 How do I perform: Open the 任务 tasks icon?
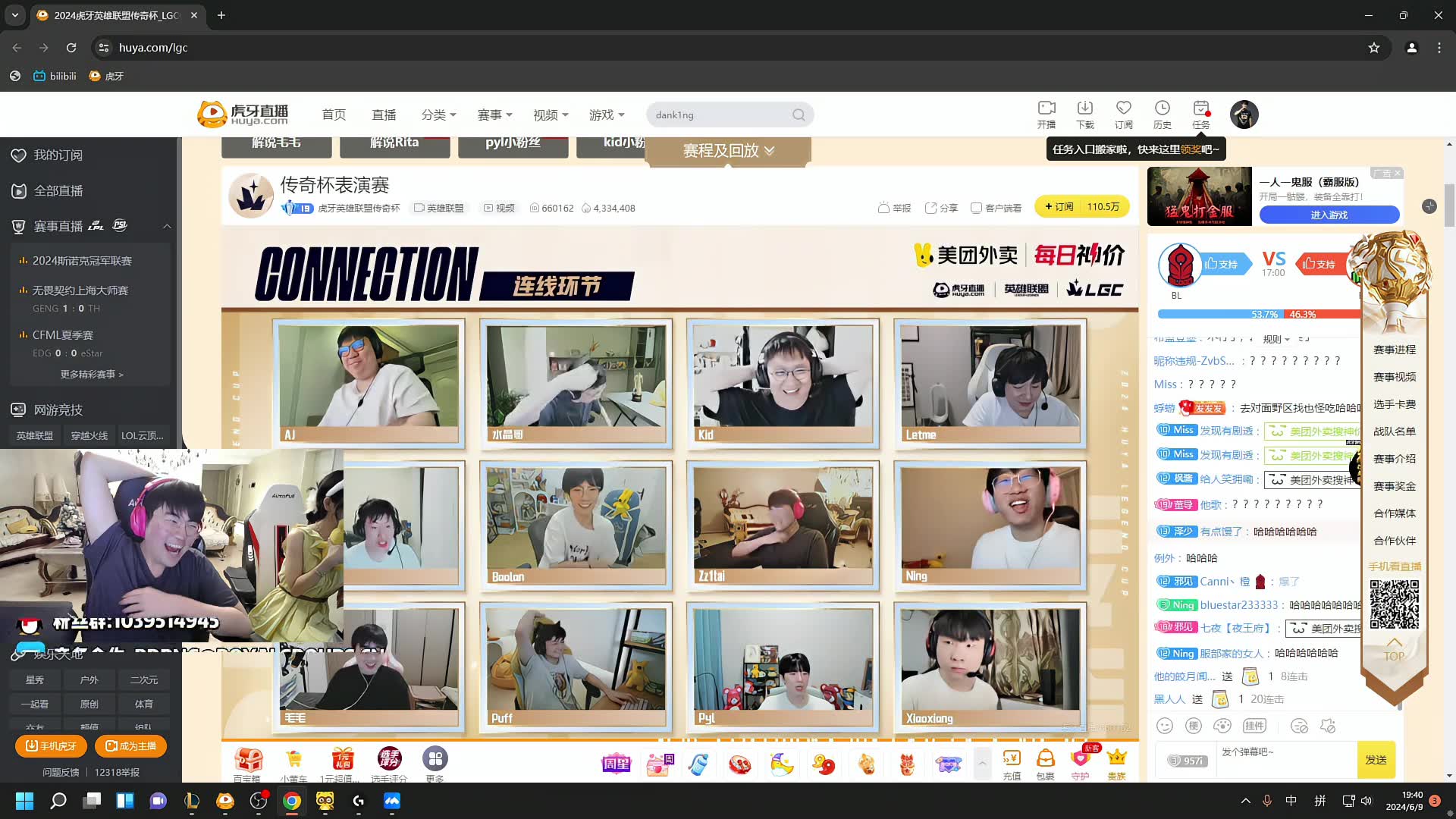[1201, 114]
